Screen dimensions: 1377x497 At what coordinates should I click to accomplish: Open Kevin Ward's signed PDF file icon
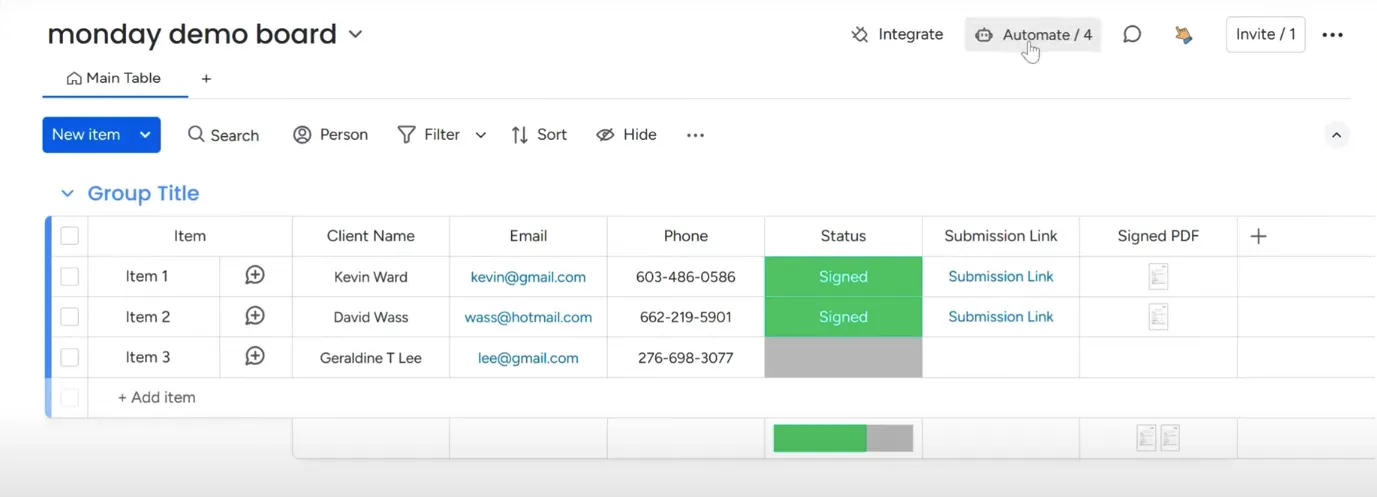click(1158, 277)
